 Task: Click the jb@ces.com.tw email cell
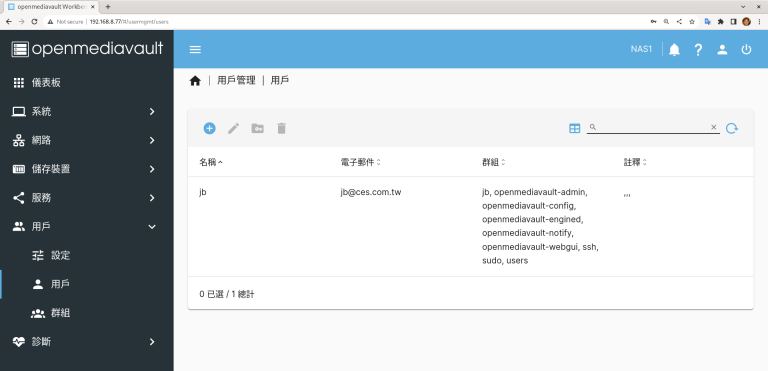(x=371, y=193)
